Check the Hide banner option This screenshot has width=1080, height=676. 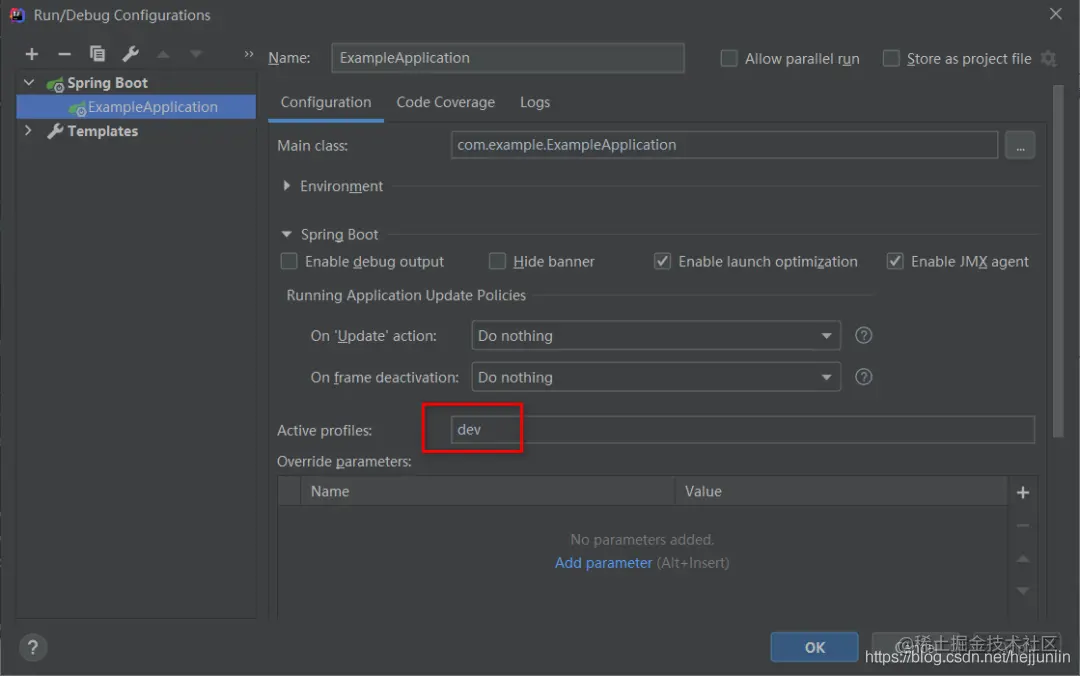click(497, 261)
